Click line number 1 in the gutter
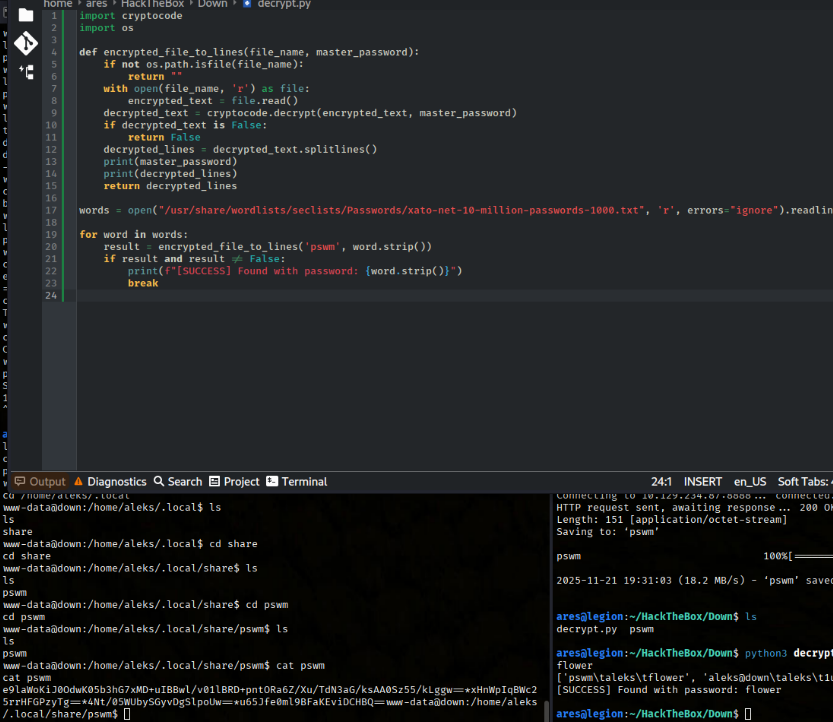 click(54, 15)
